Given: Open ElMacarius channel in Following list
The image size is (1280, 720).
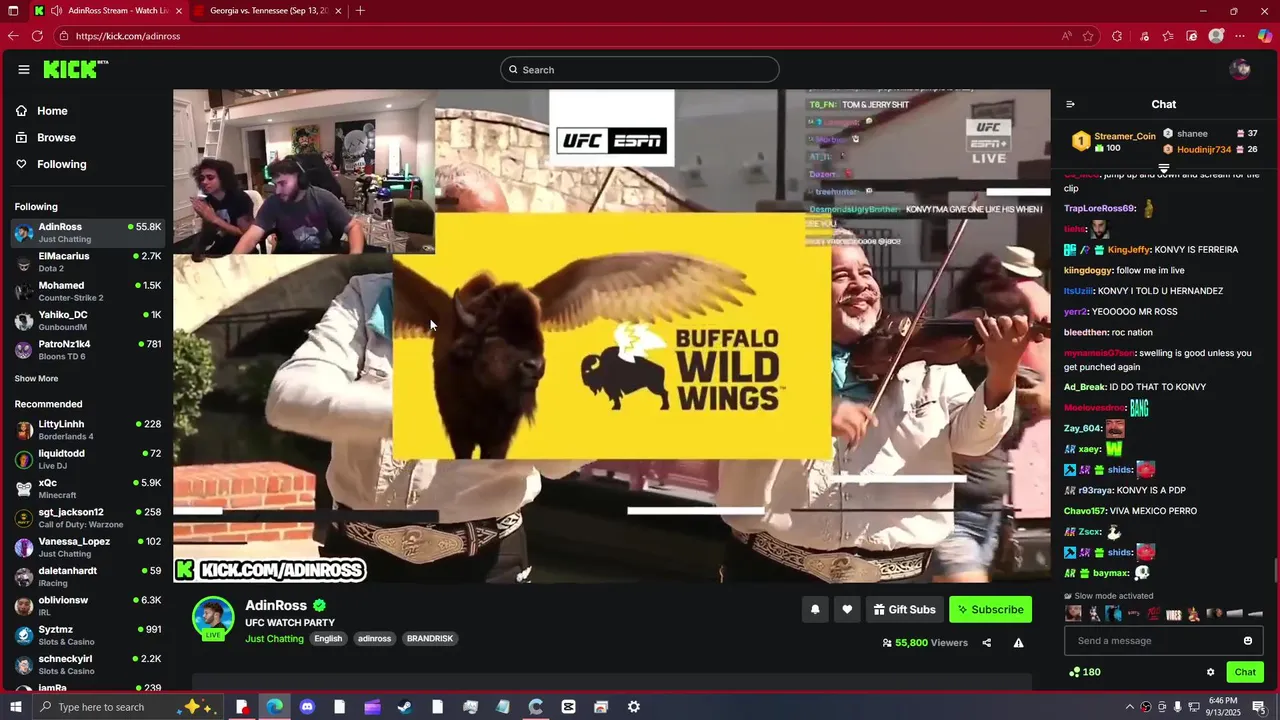Looking at the screenshot, I should coord(88,262).
